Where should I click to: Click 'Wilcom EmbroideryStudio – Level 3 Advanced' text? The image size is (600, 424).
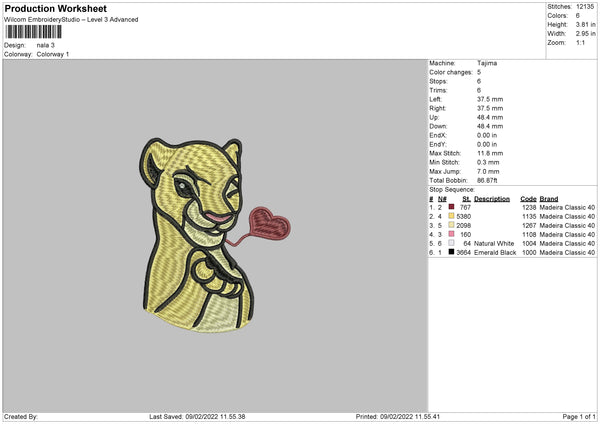(x=71, y=20)
